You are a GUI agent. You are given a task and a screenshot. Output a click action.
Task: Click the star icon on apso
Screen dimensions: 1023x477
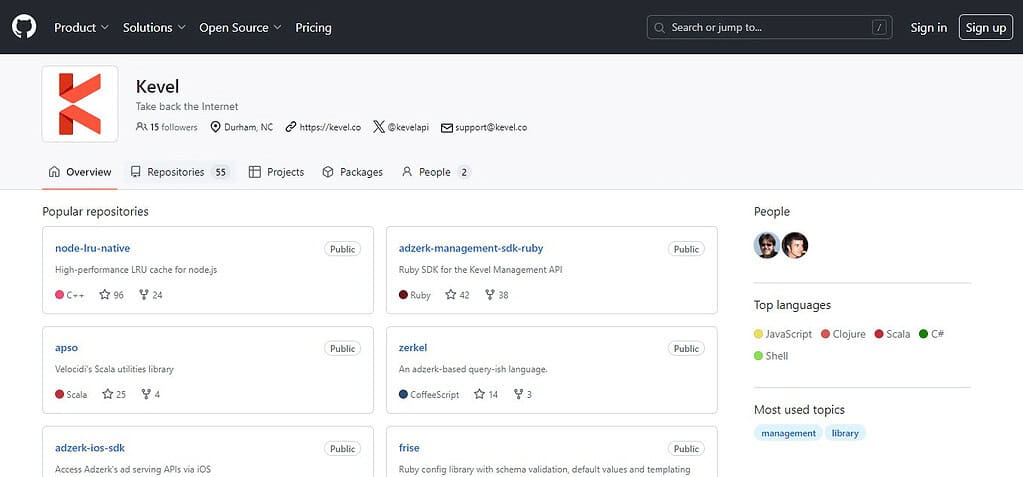pyautogui.click(x=108, y=394)
